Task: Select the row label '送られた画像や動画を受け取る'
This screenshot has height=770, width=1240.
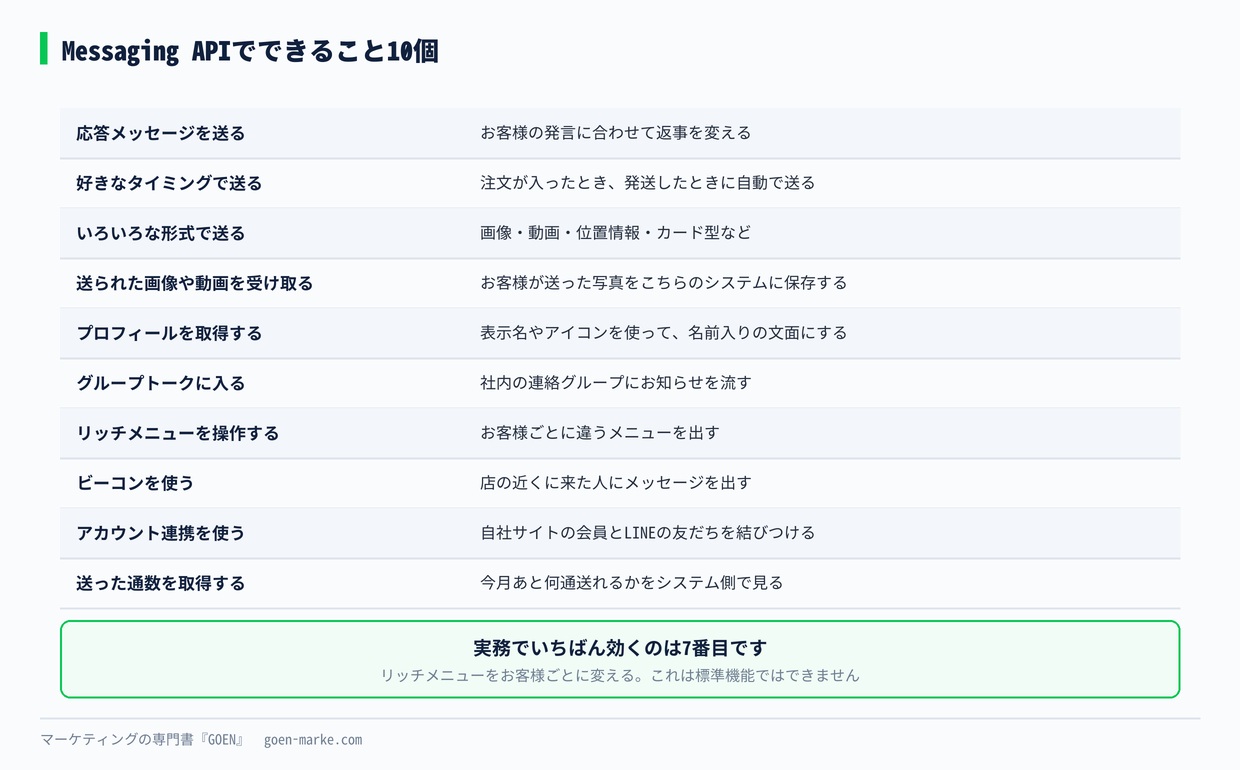Action: 195,283
